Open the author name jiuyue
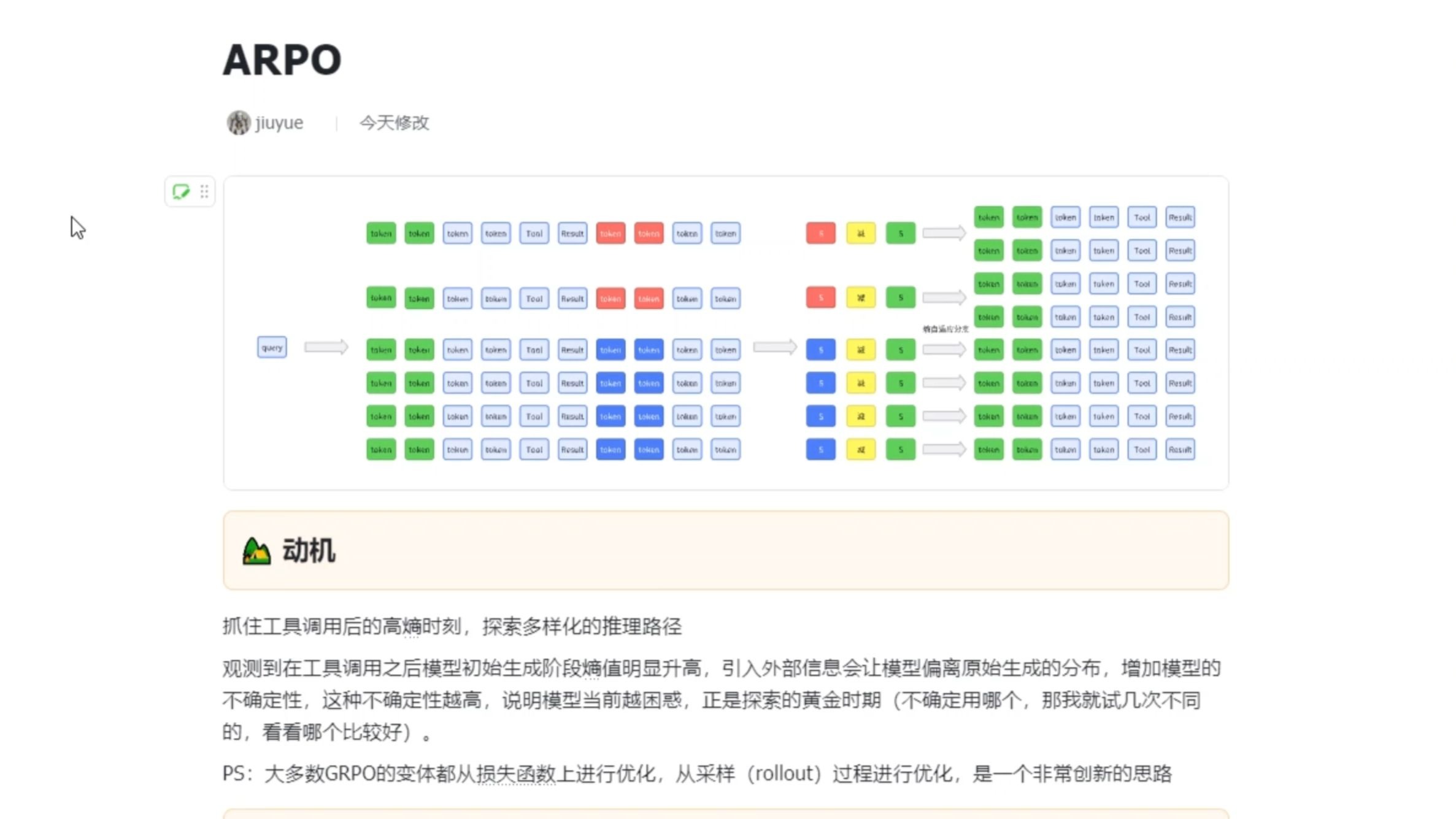Viewport: 1456px width, 819px height. point(279,123)
